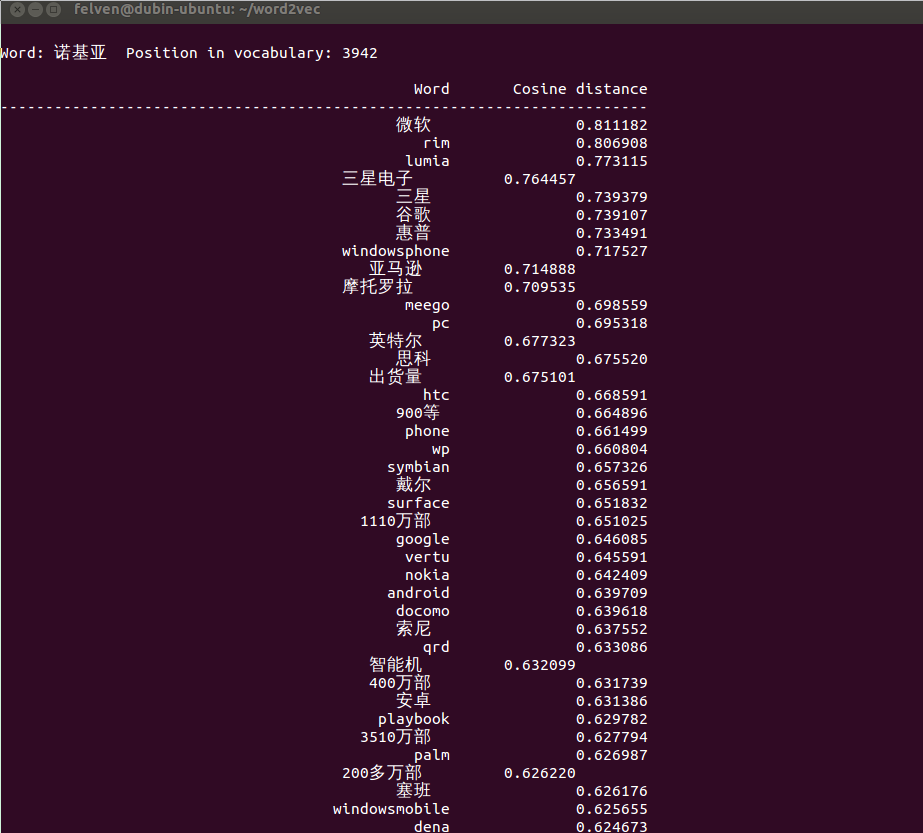Select the value 0.646085
This screenshot has height=833, width=923.
pyautogui.click(x=612, y=539)
